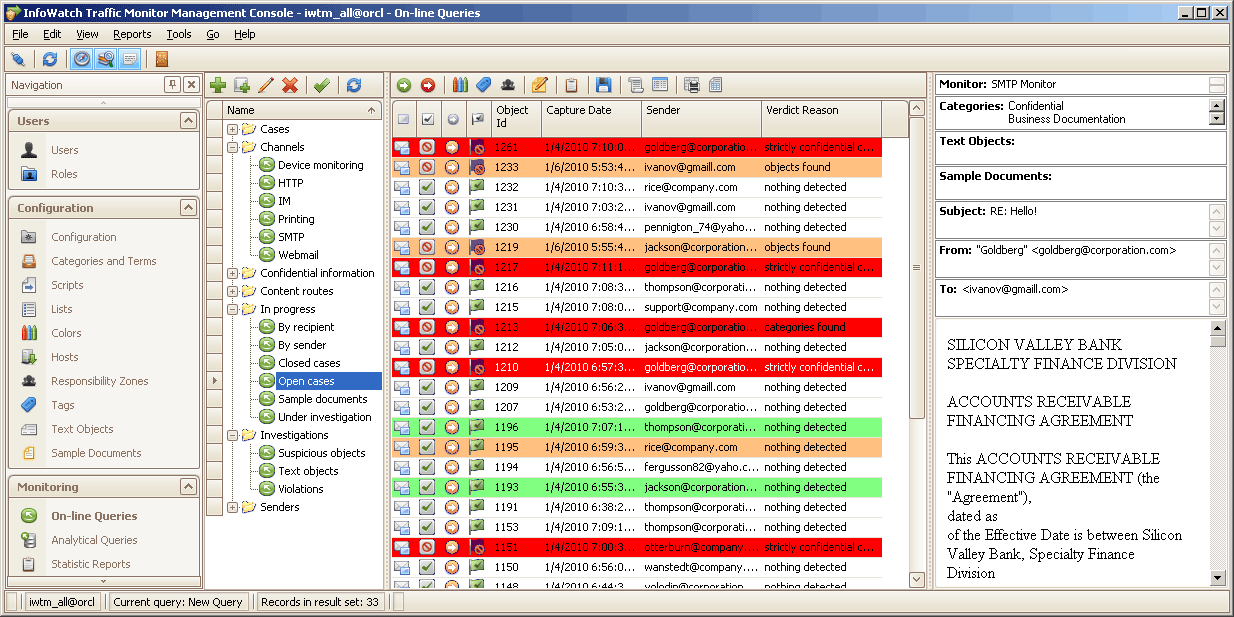
Task: Select result row with Object Id 1261
Action: (x=636, y=147)
